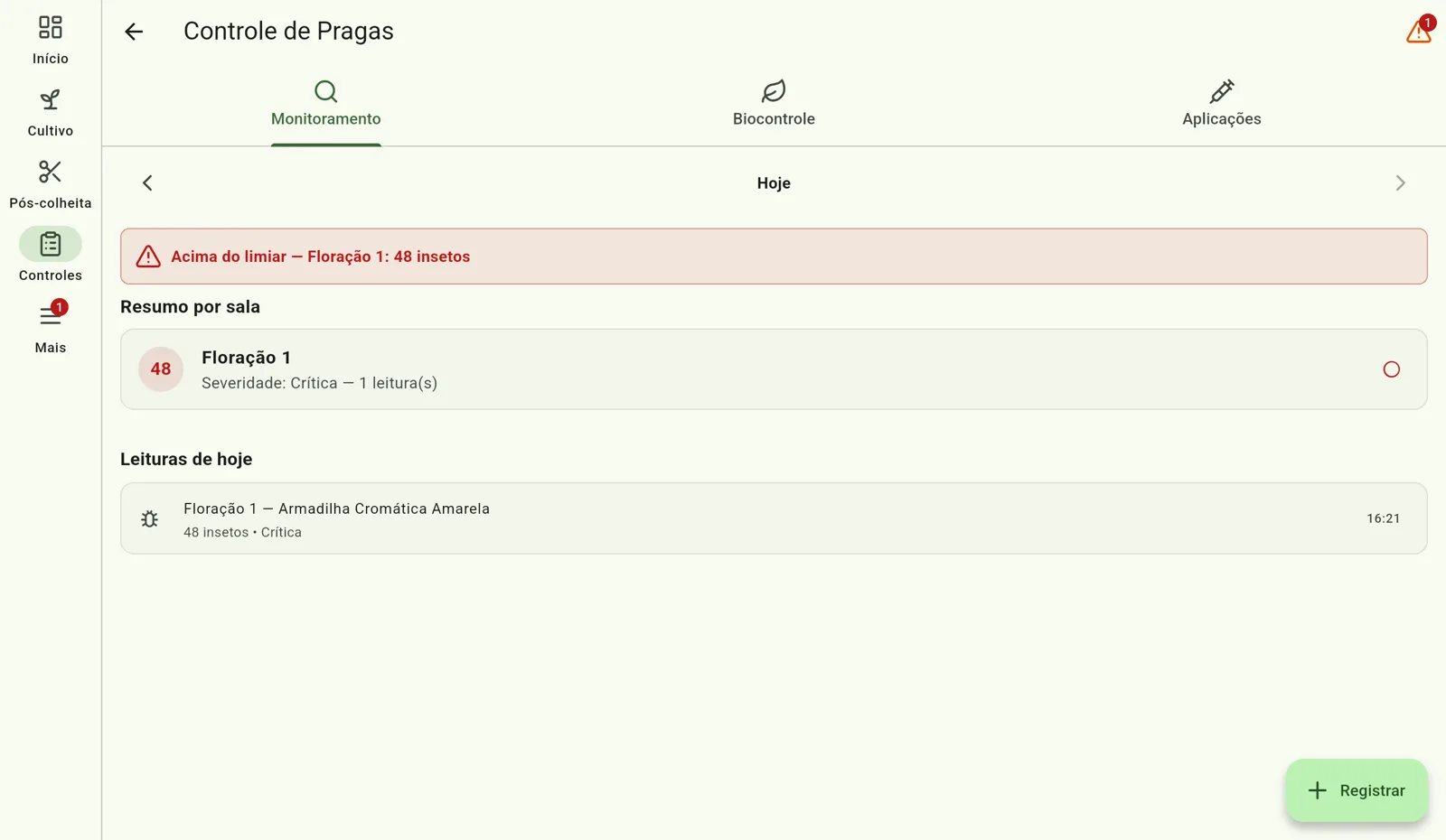Click the back arrow next to Controle de Pragas

(x=134, y=32)
